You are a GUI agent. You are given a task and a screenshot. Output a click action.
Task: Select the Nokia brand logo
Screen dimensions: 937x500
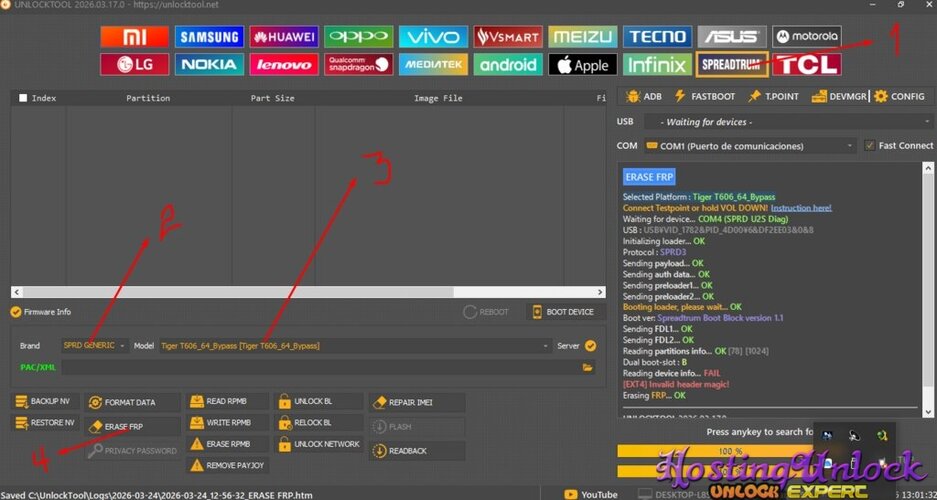pyautogui.click(x=209, y=65)
